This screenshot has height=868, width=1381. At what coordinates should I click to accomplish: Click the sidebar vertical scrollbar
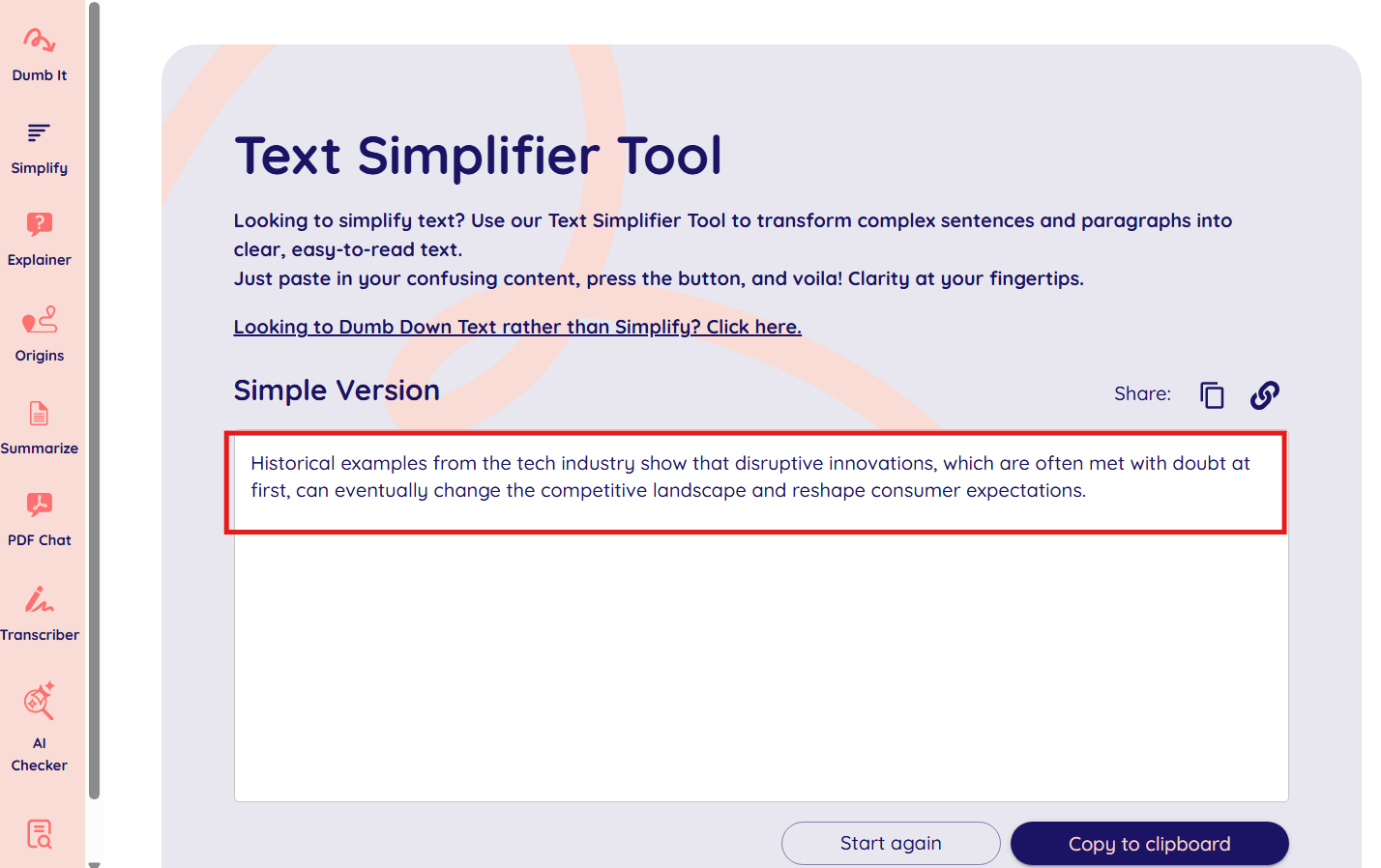tap(94, 387)
